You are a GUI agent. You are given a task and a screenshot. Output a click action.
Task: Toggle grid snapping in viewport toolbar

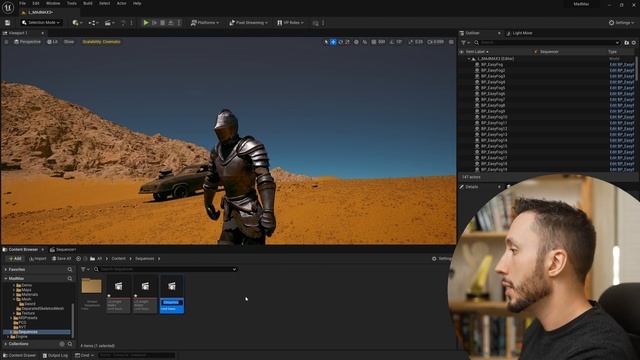click(373, 42)
